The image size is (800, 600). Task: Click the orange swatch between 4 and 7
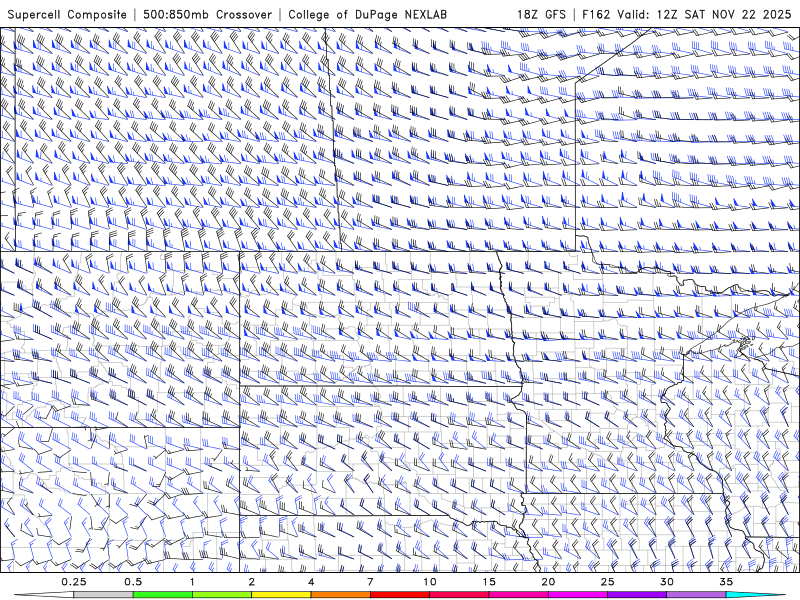click(x=340, y=595)
